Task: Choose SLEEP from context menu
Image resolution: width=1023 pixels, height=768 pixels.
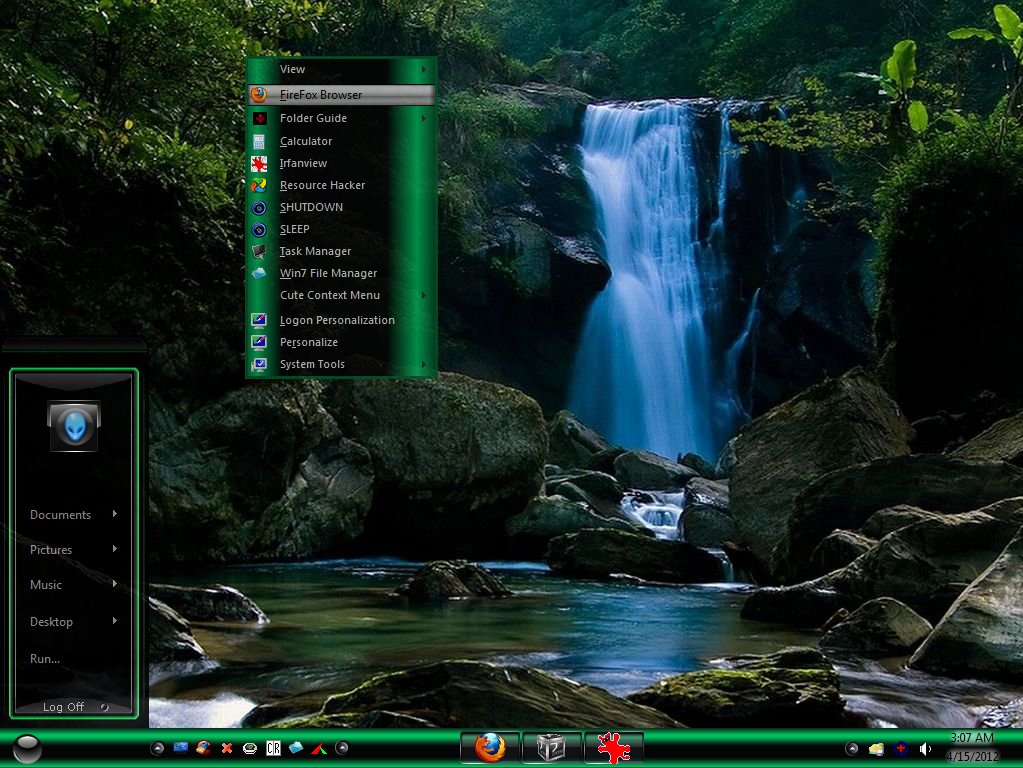Action: [341, 230]
